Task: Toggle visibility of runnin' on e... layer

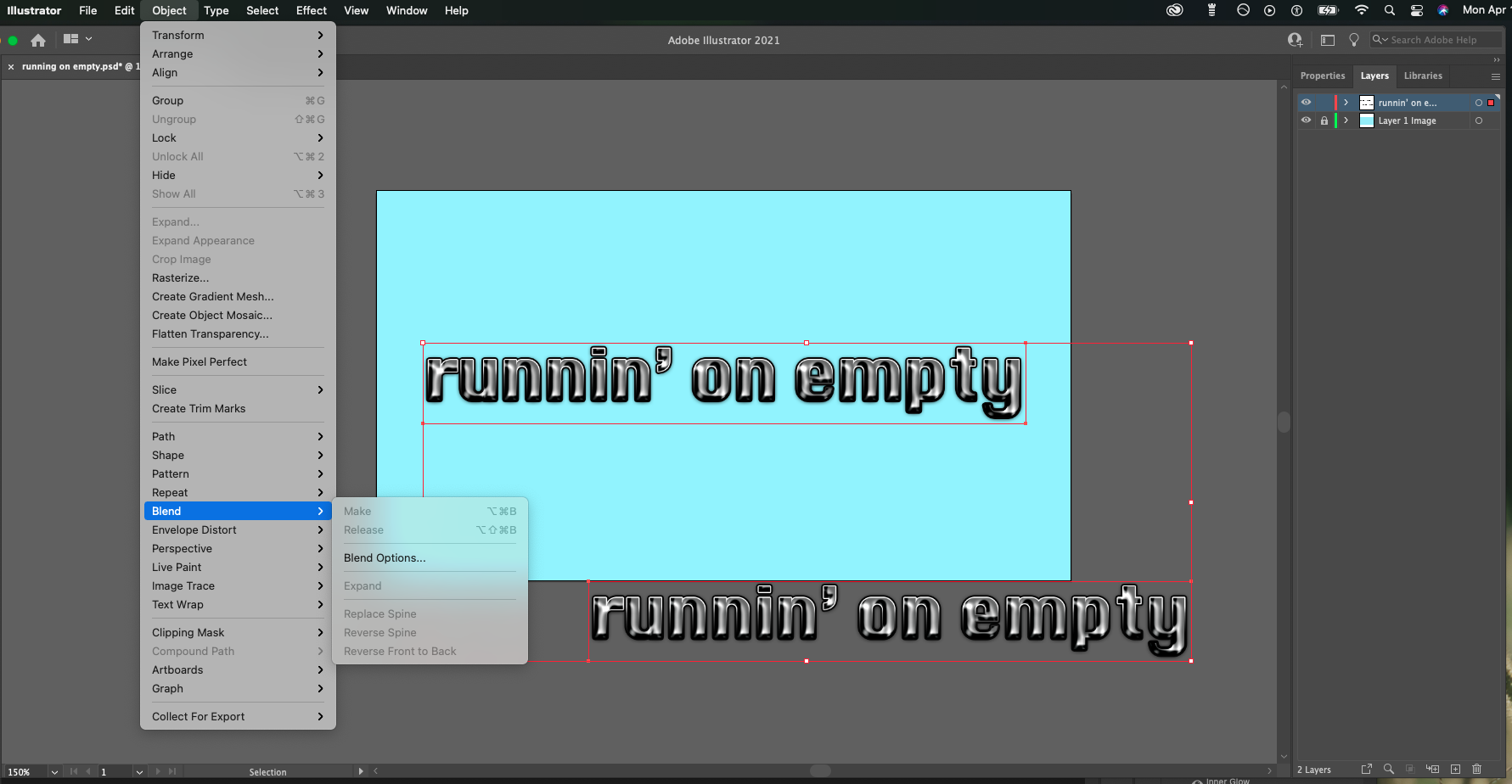Action: [1307, 102]
